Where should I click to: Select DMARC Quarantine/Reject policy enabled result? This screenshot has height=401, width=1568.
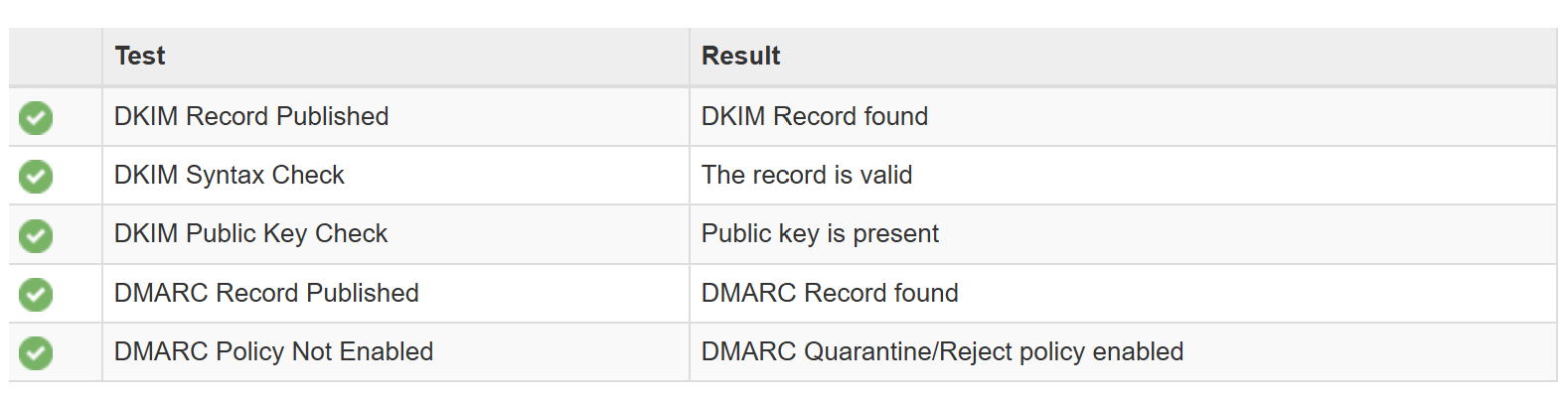click(943, 351)
